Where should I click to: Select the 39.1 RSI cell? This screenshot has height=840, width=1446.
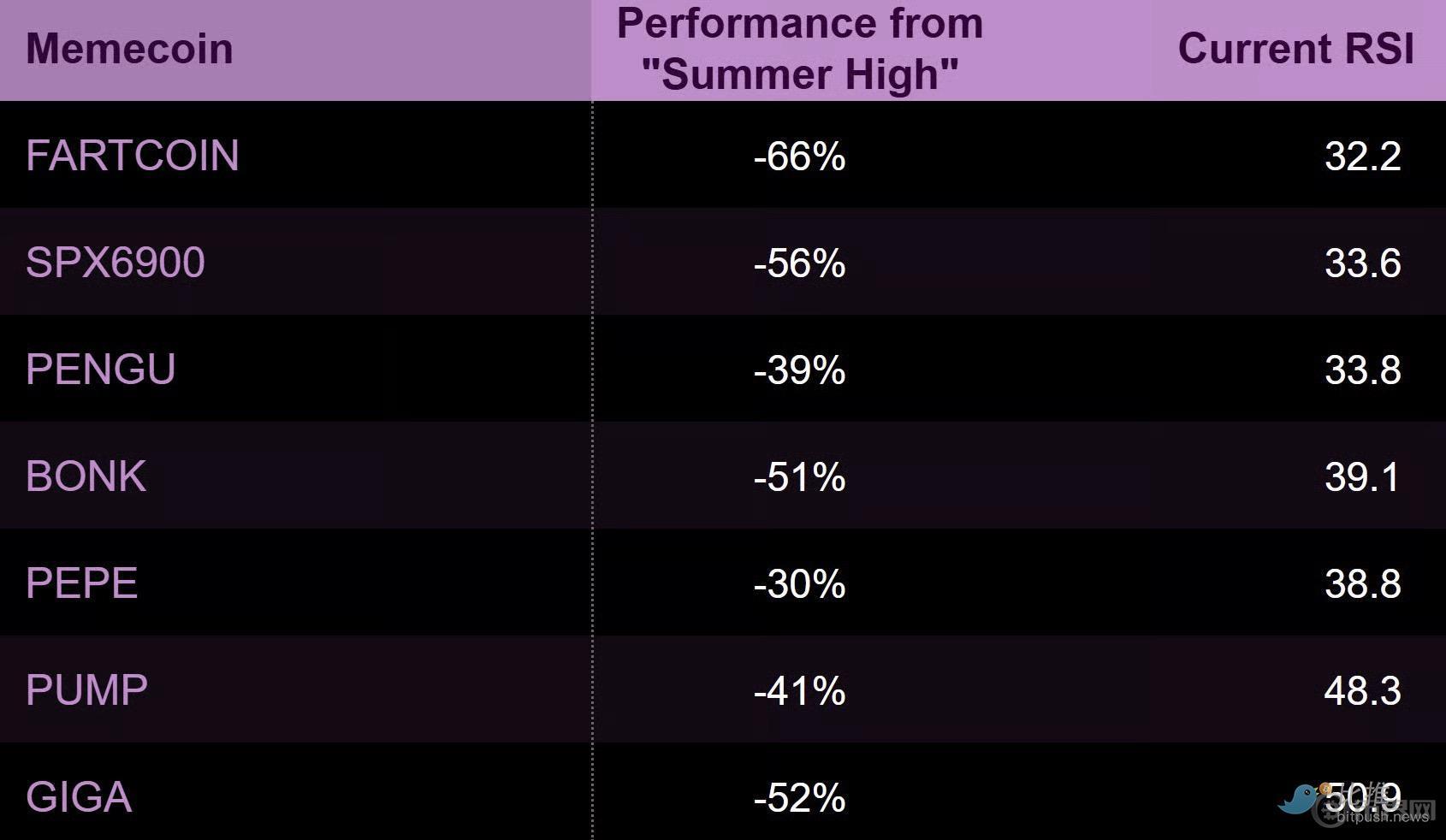coord(1362,477)
